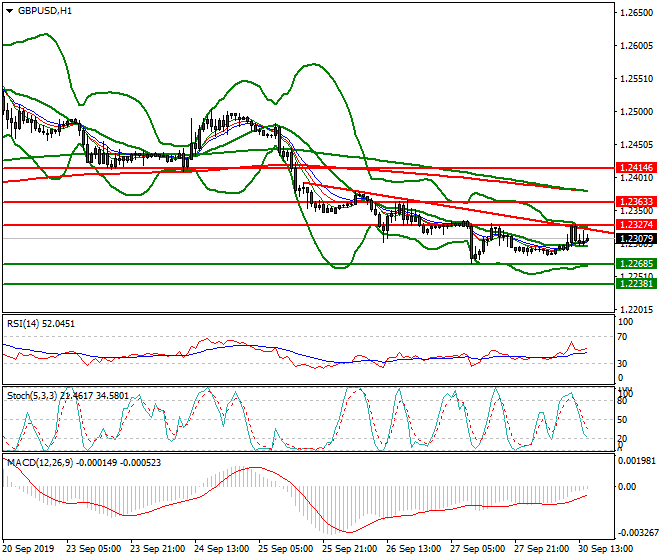Click the 1.26500 price scale value
The height and width of the screenshot is (560, 660).
pyautogui.click(x=636, y=13)
